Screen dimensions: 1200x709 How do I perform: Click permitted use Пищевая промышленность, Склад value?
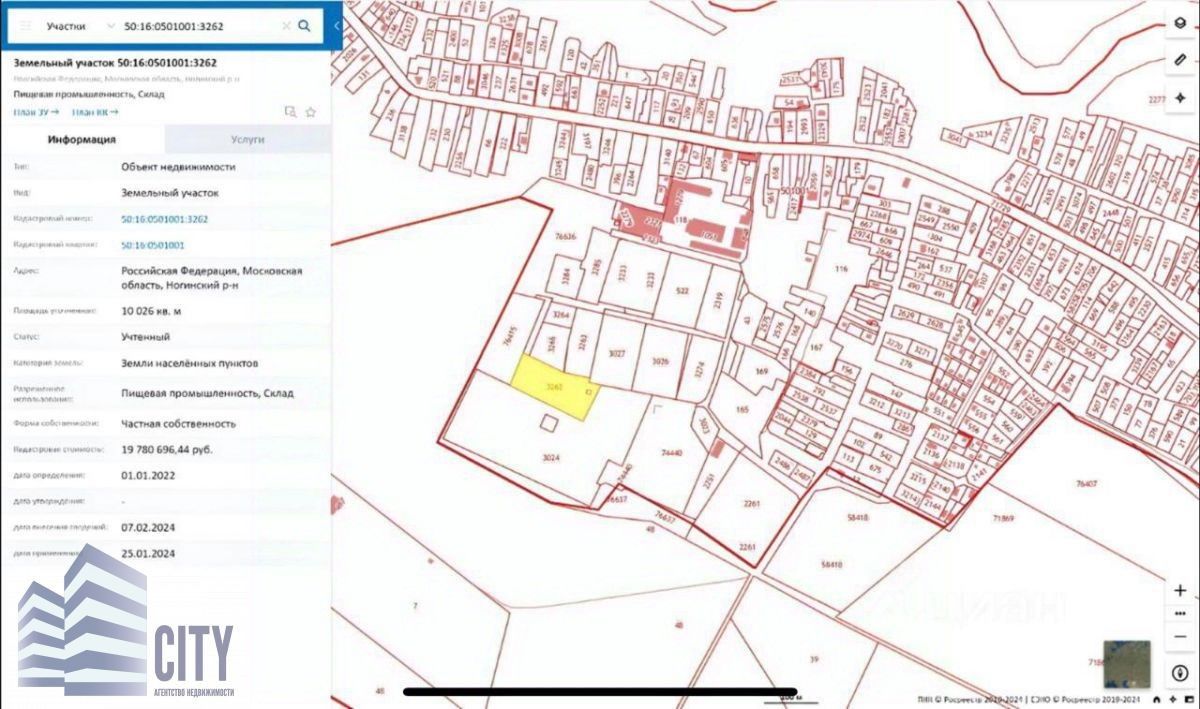point(207,393)
